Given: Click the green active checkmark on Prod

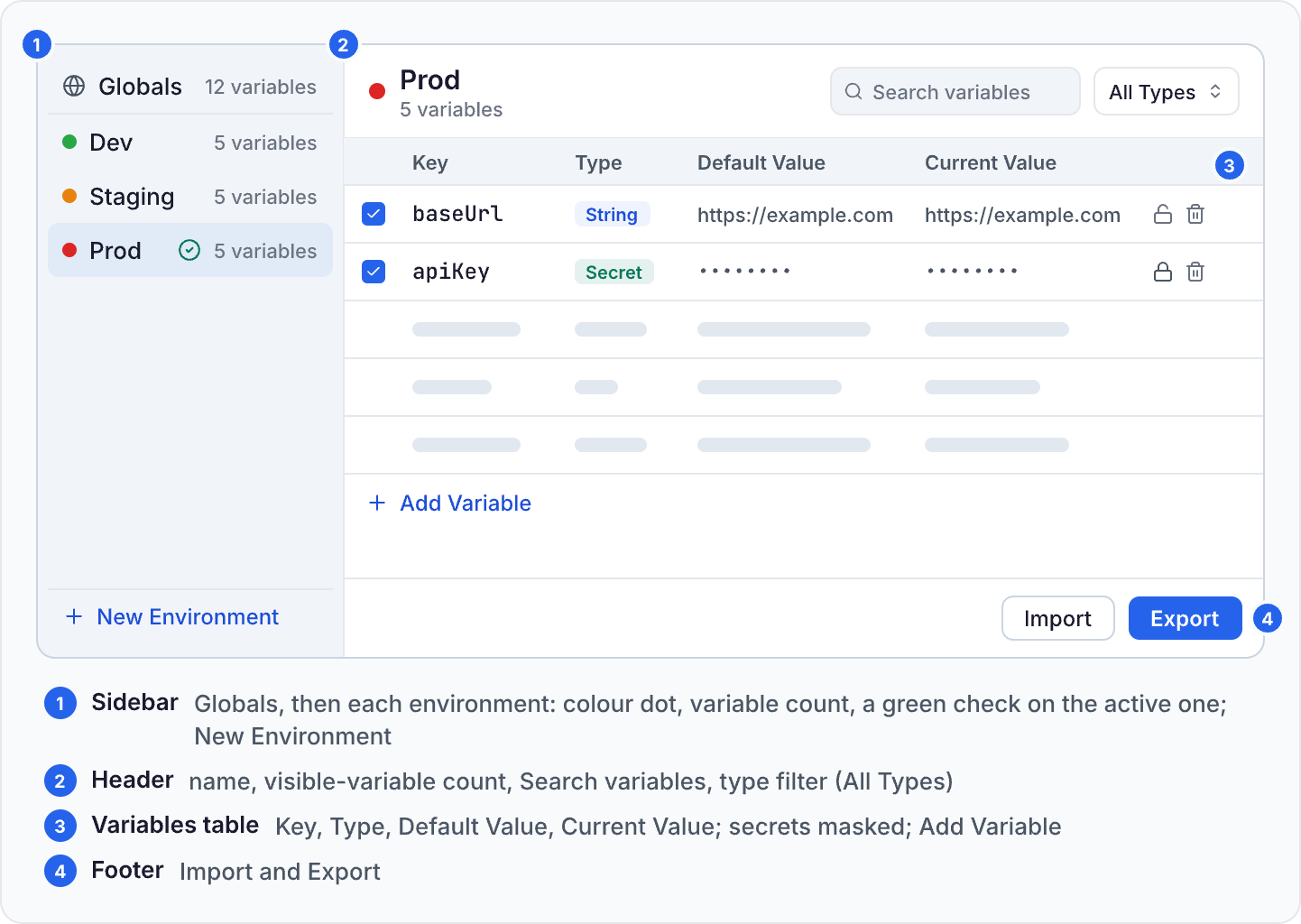Looking at the screenshot, I should [189, 250].
